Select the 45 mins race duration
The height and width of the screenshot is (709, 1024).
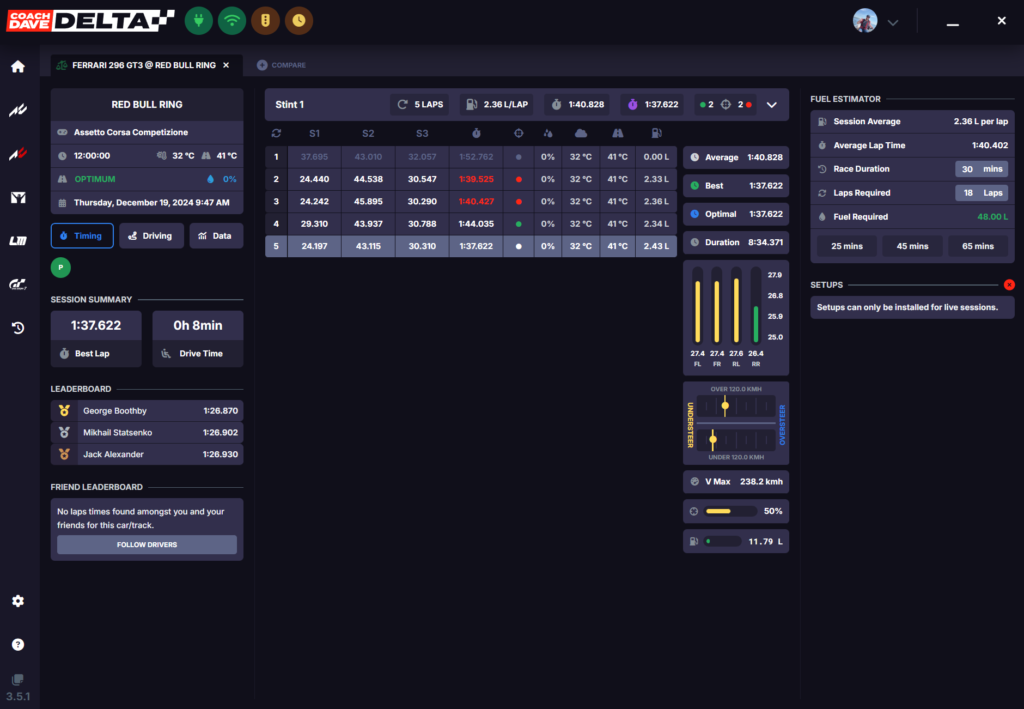click(912, 246)
